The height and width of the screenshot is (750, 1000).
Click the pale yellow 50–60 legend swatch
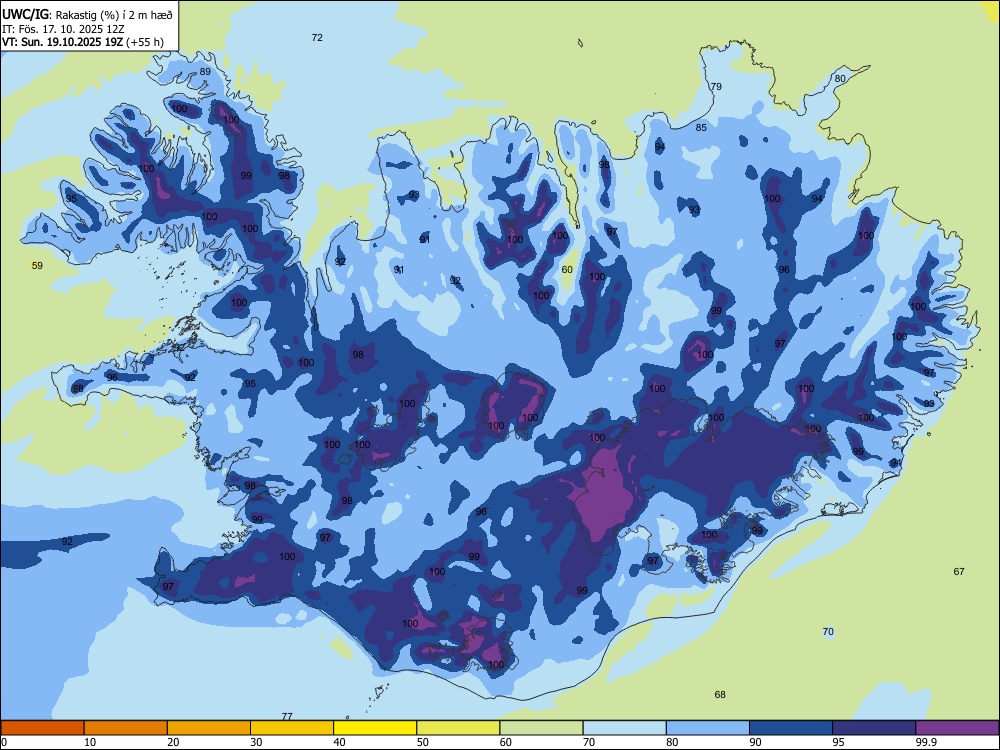point(458,728)
